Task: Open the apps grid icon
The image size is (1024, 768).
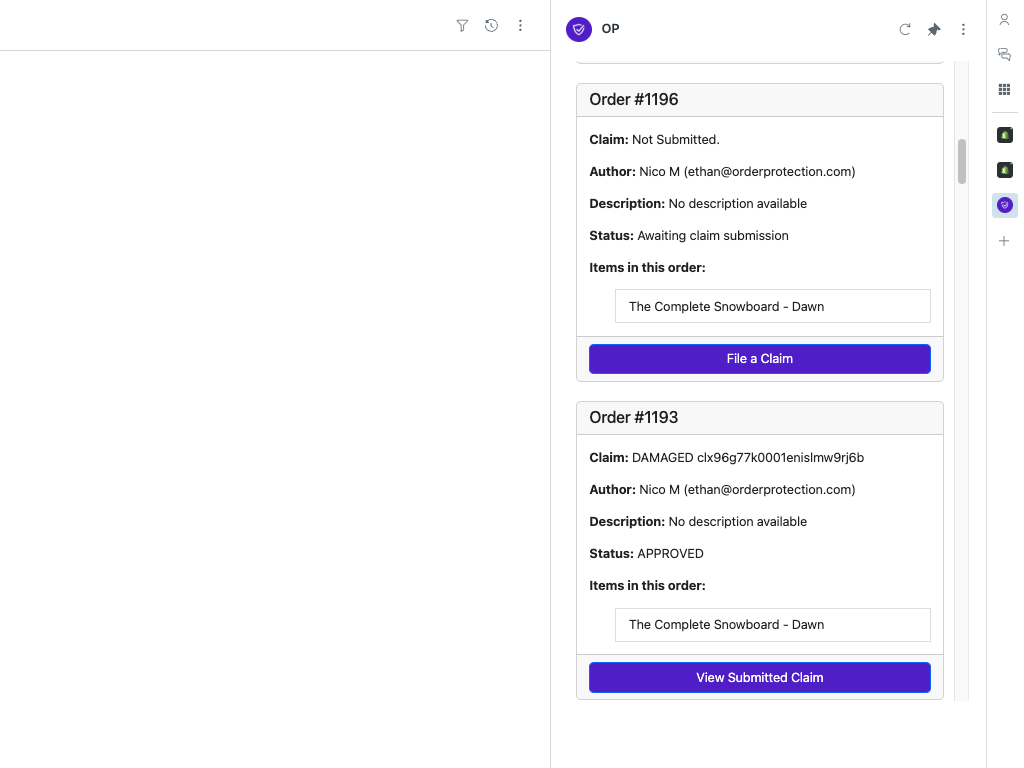Action: [x=1005, y=90]
